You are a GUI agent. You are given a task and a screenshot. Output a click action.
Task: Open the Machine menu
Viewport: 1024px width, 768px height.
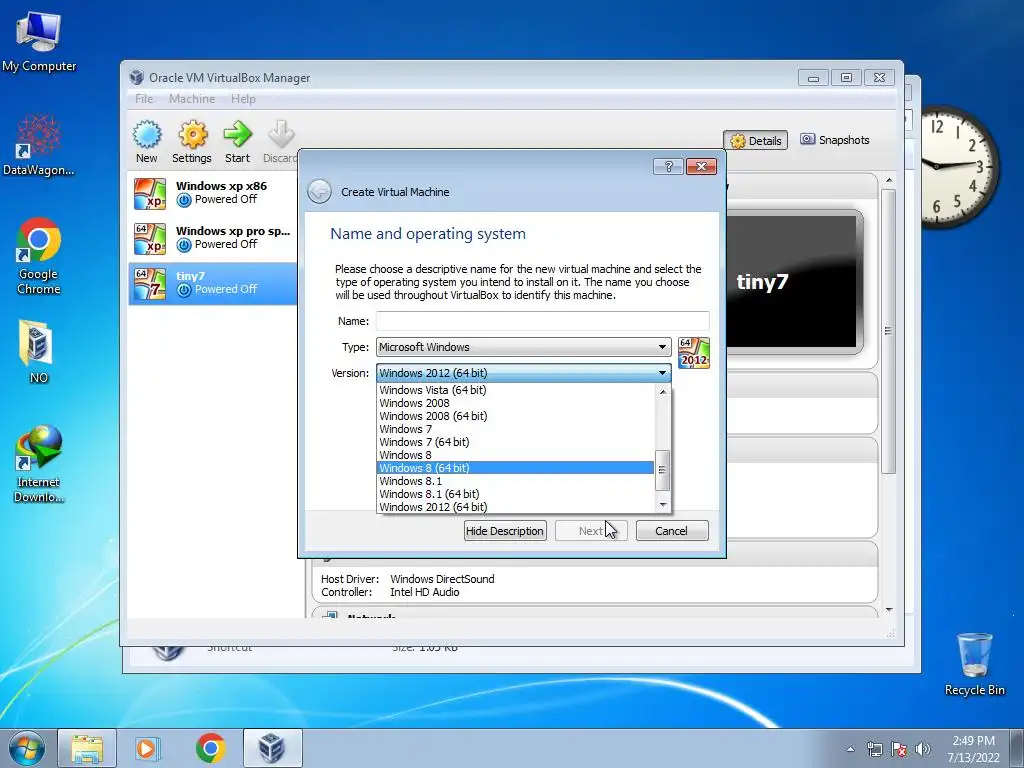point(192,99)
